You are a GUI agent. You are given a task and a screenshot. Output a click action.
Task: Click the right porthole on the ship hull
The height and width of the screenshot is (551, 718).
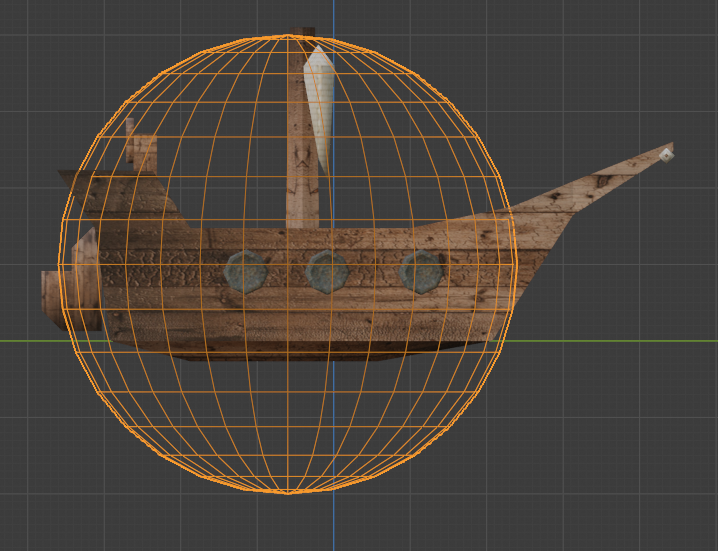pos(421,271)
